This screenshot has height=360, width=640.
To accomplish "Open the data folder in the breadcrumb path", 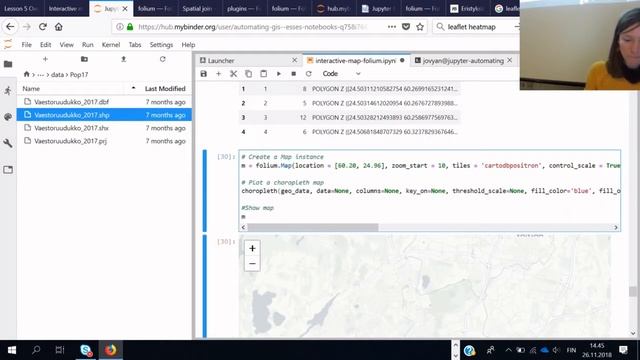I will (x=57, y=75).
